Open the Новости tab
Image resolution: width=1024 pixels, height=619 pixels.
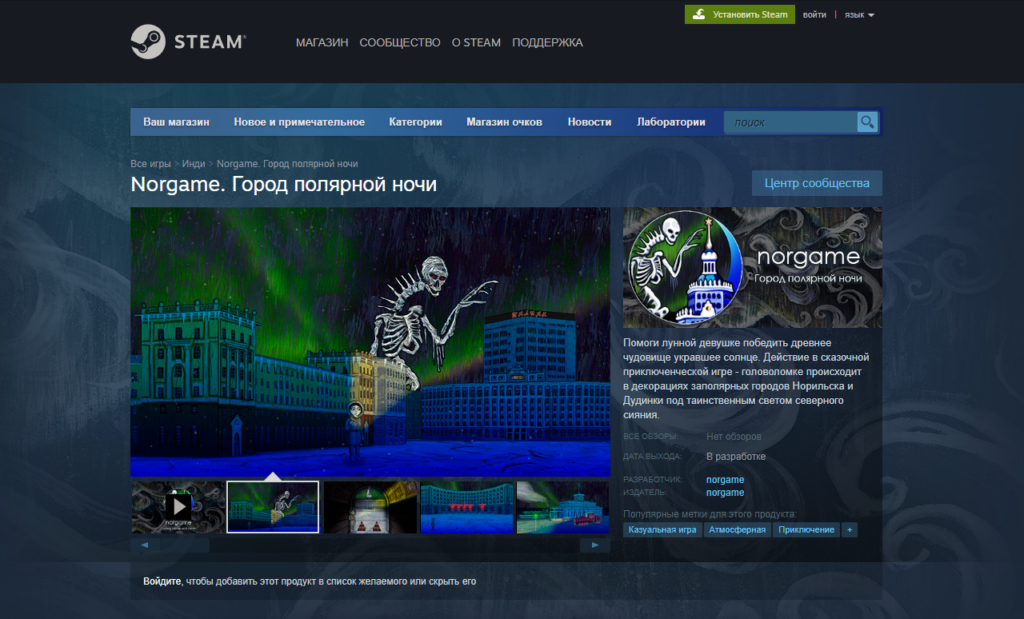tap(589, 122)
